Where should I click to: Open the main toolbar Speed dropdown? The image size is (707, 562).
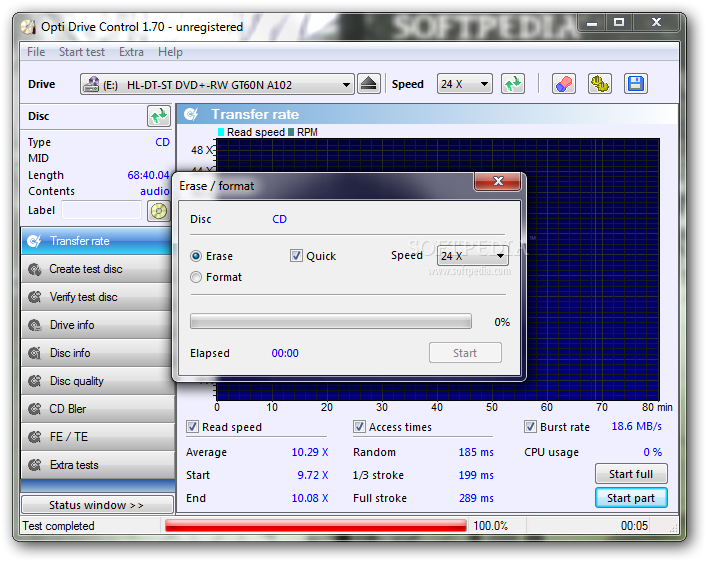click(464, 84)
